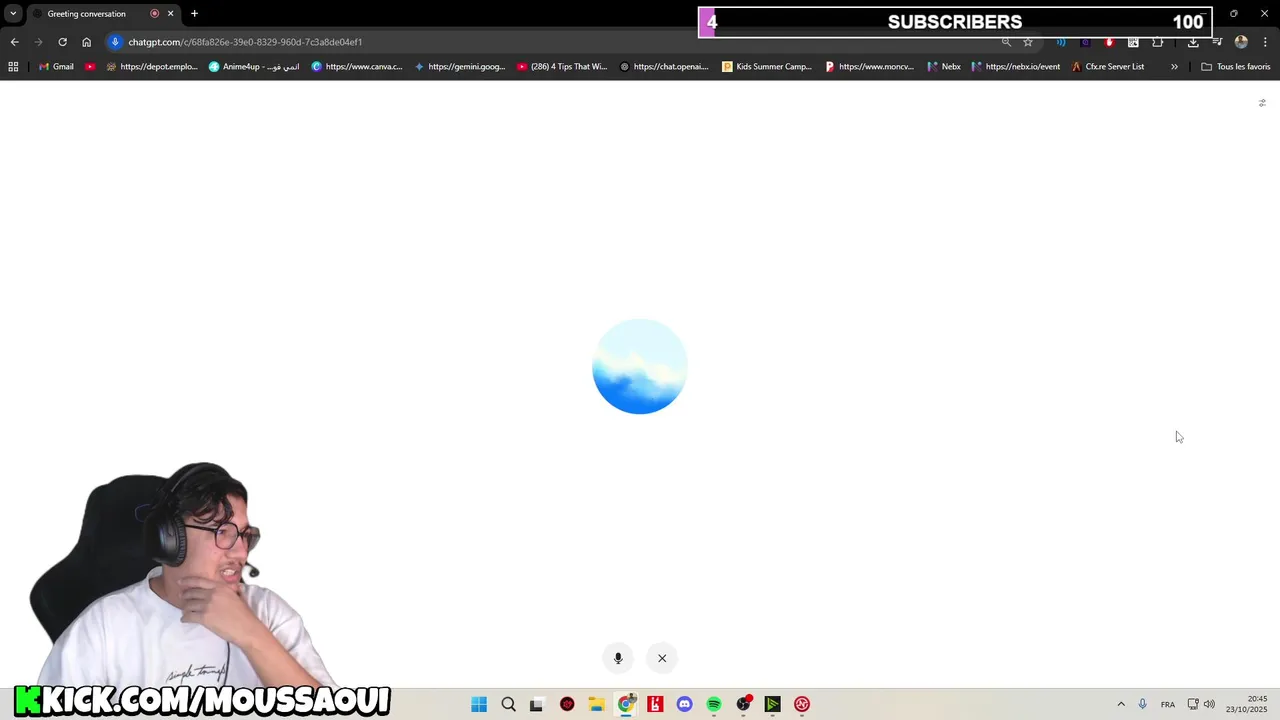The height and width of the screenshot is (720, 1280).
Task: Open Windows taskbar search
Action: pos(508,704)
